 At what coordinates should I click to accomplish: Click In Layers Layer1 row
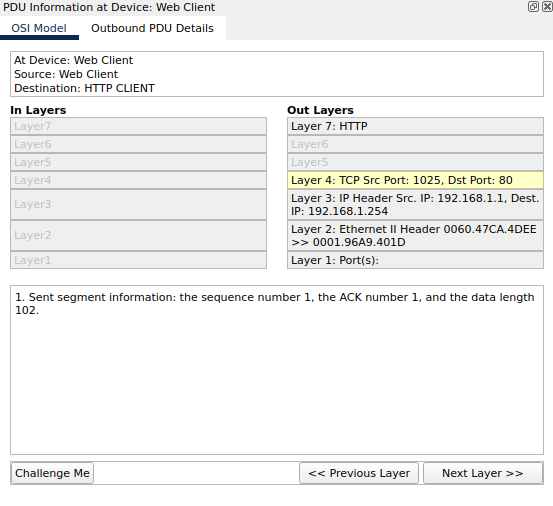point(138,260)
